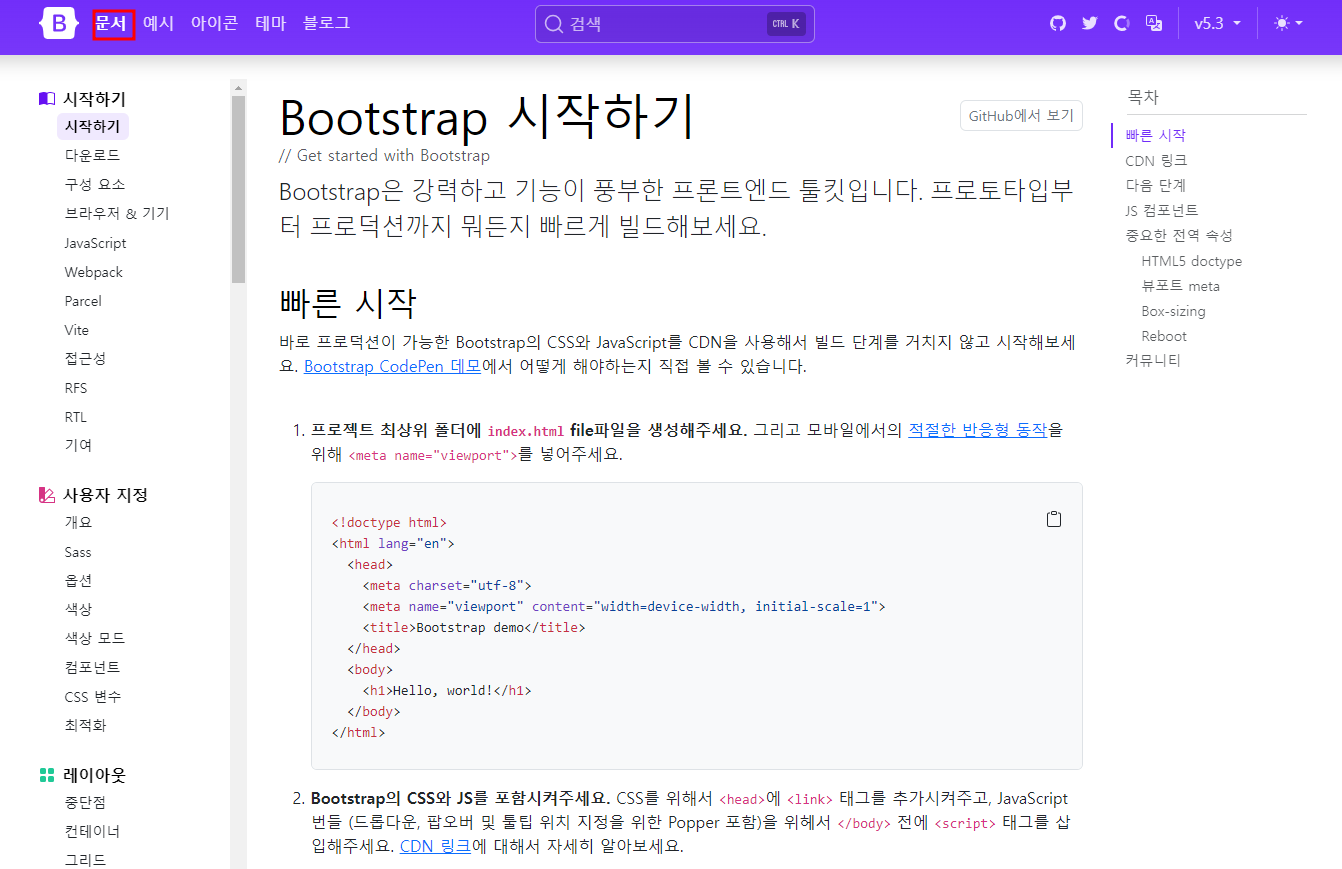Click the sidebar scrollbar up arrow
The height and width of the screenshot is (869, 1342).
238,87
